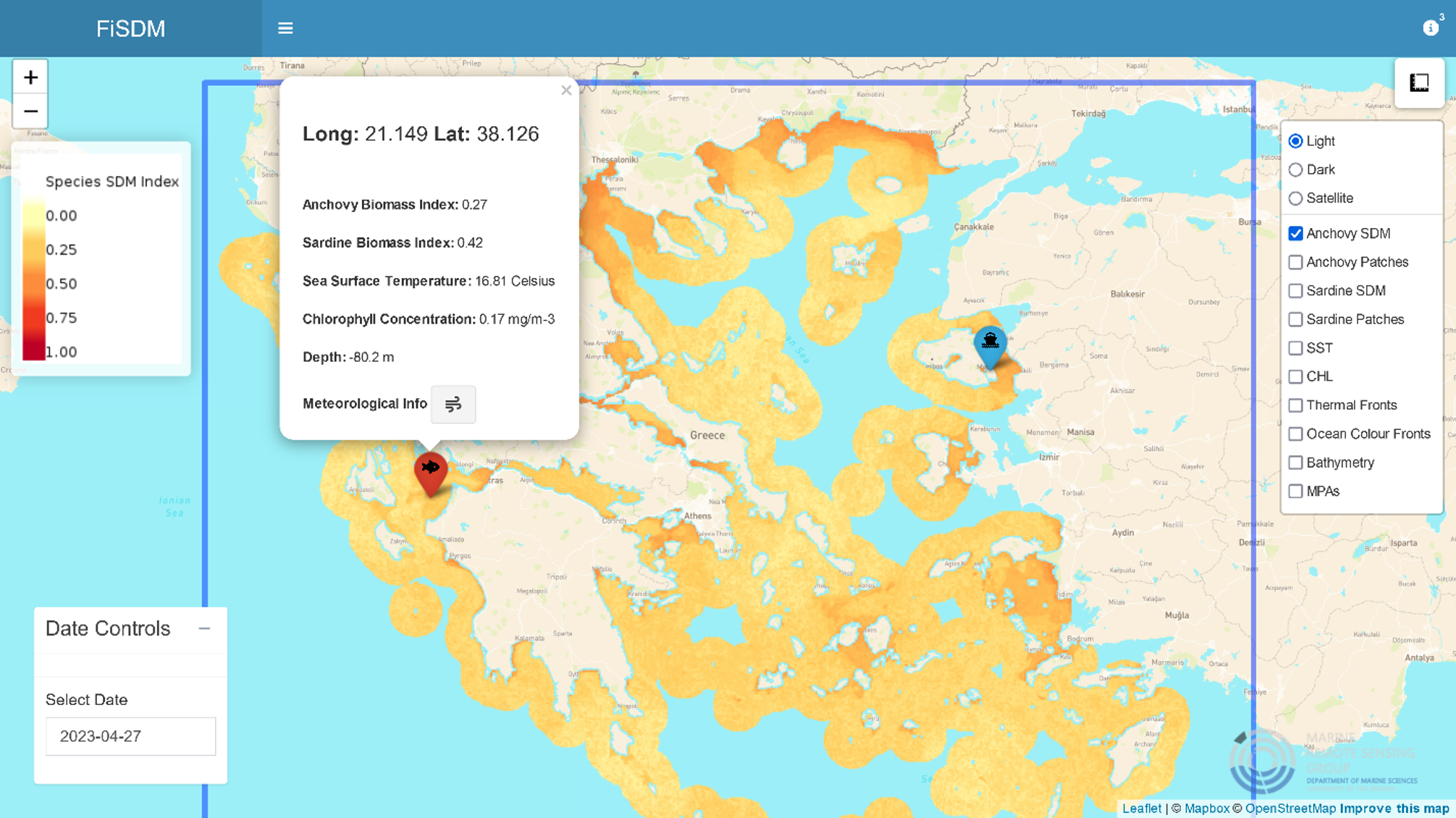Open Meteorological Info wind button

453,404
